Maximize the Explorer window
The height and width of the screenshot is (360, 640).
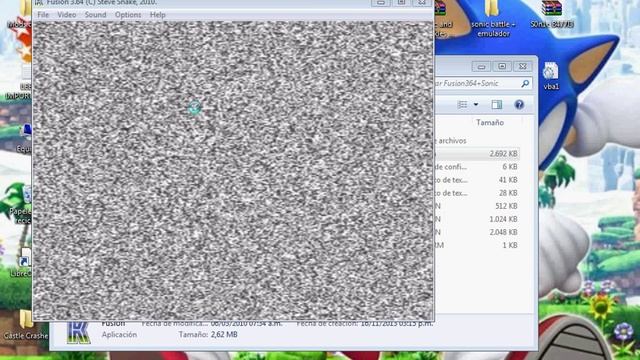coord(502,66)
